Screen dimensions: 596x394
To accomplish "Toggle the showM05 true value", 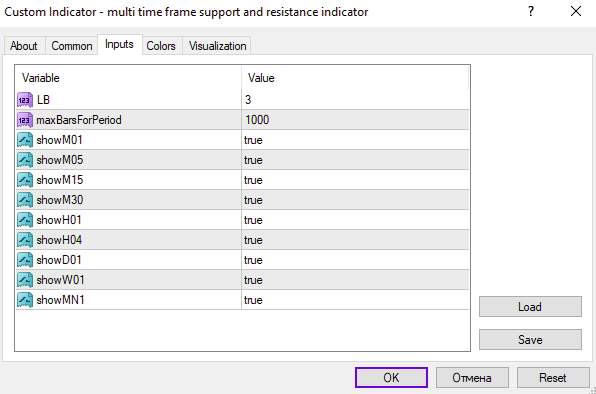I will pyautogui.click(x=355, y=160).
